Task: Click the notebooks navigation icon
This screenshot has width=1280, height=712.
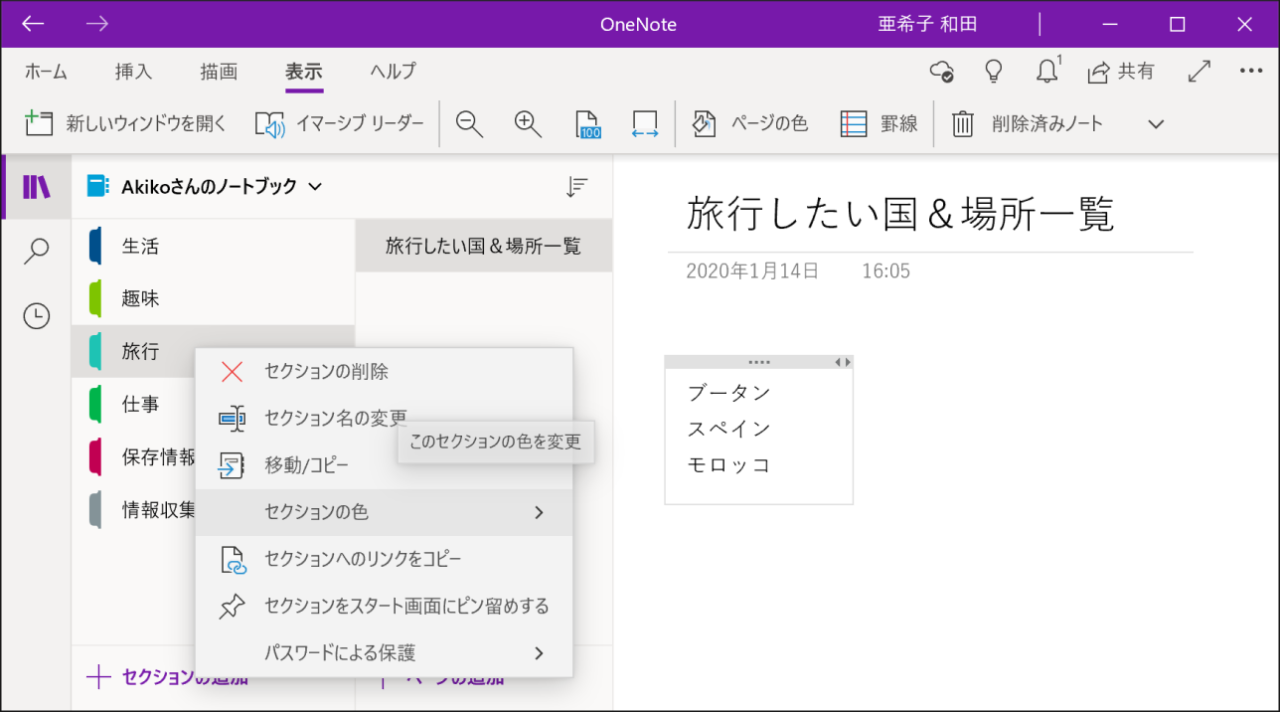Action: [36, 187]
